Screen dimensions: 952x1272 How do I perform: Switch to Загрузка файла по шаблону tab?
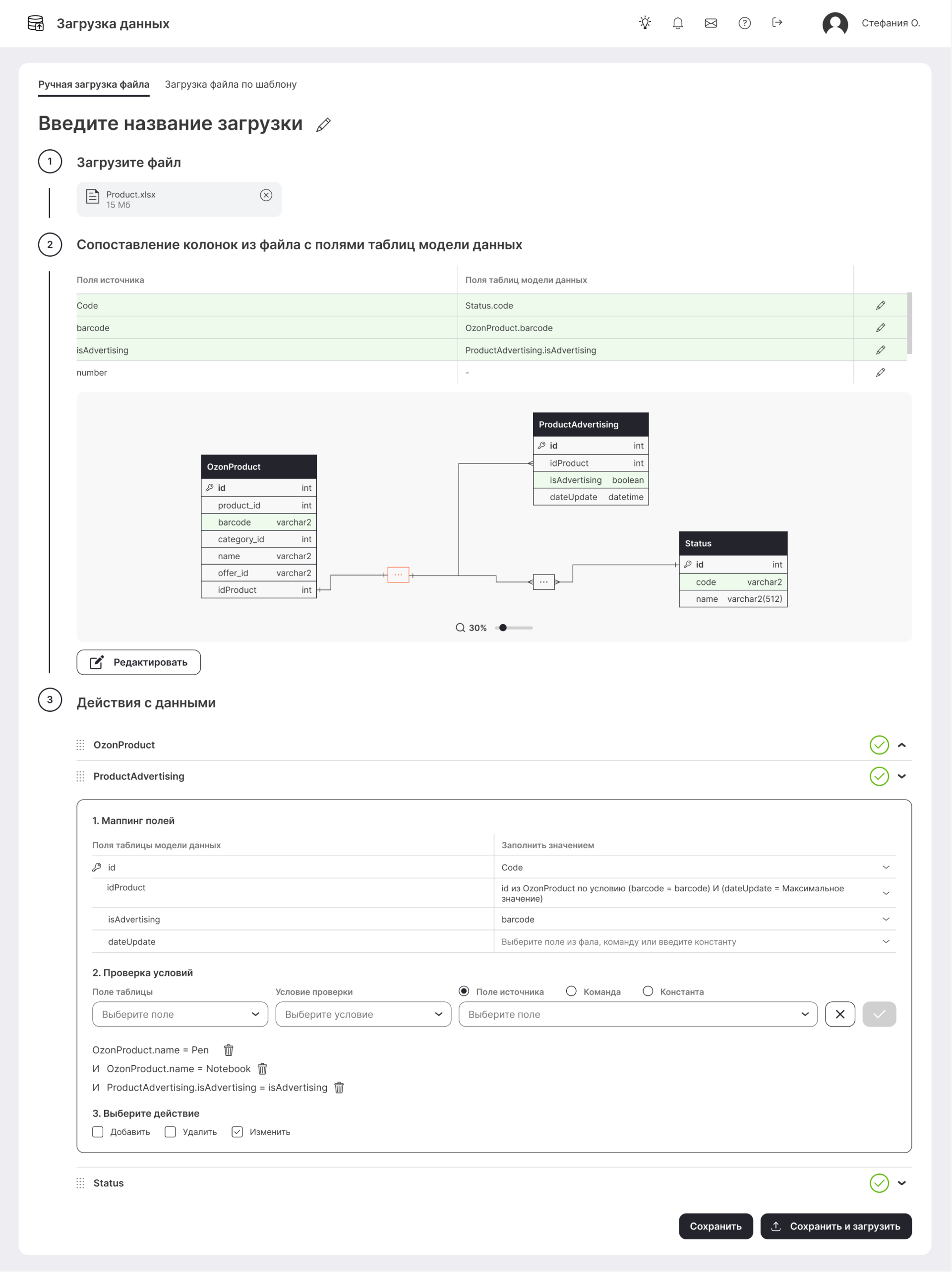pyautogui.click(x=231, y=85)
